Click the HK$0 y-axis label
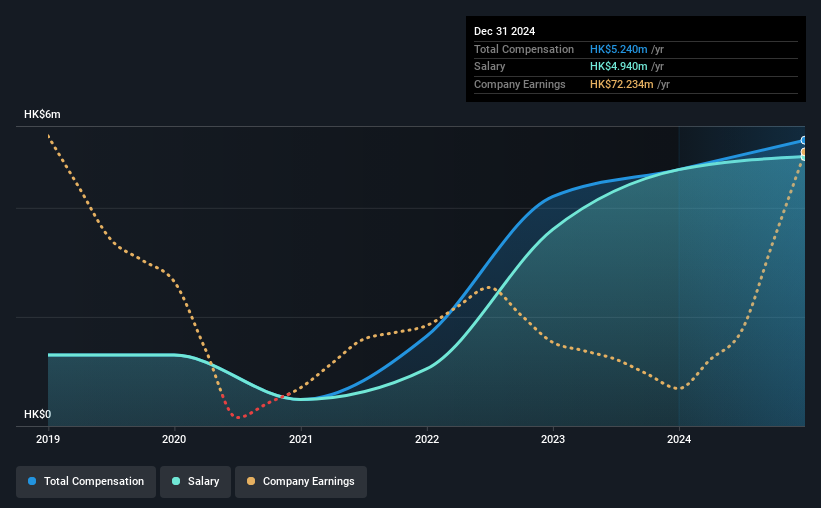821x508 pixels. 38,414
